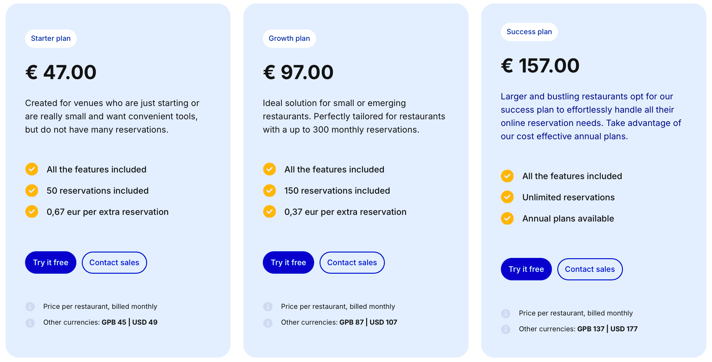This screenshot has height=362, width=712.
Task: Click info icon beside GPB 87 currencies
Action: (x=268, y=323)
